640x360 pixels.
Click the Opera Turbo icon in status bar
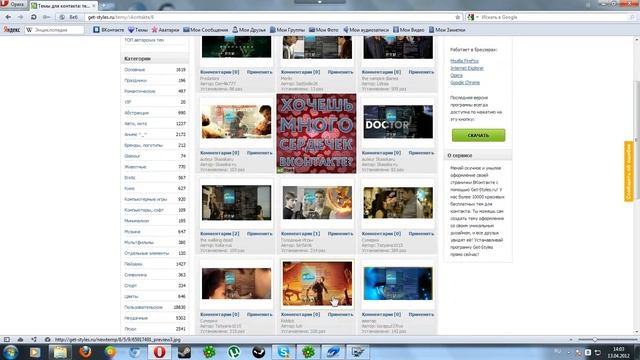47,340
